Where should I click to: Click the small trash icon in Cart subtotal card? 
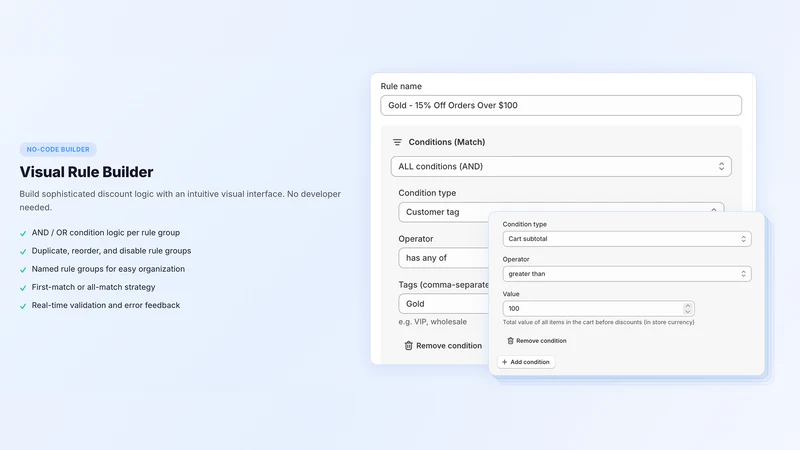tap(510, 341)
